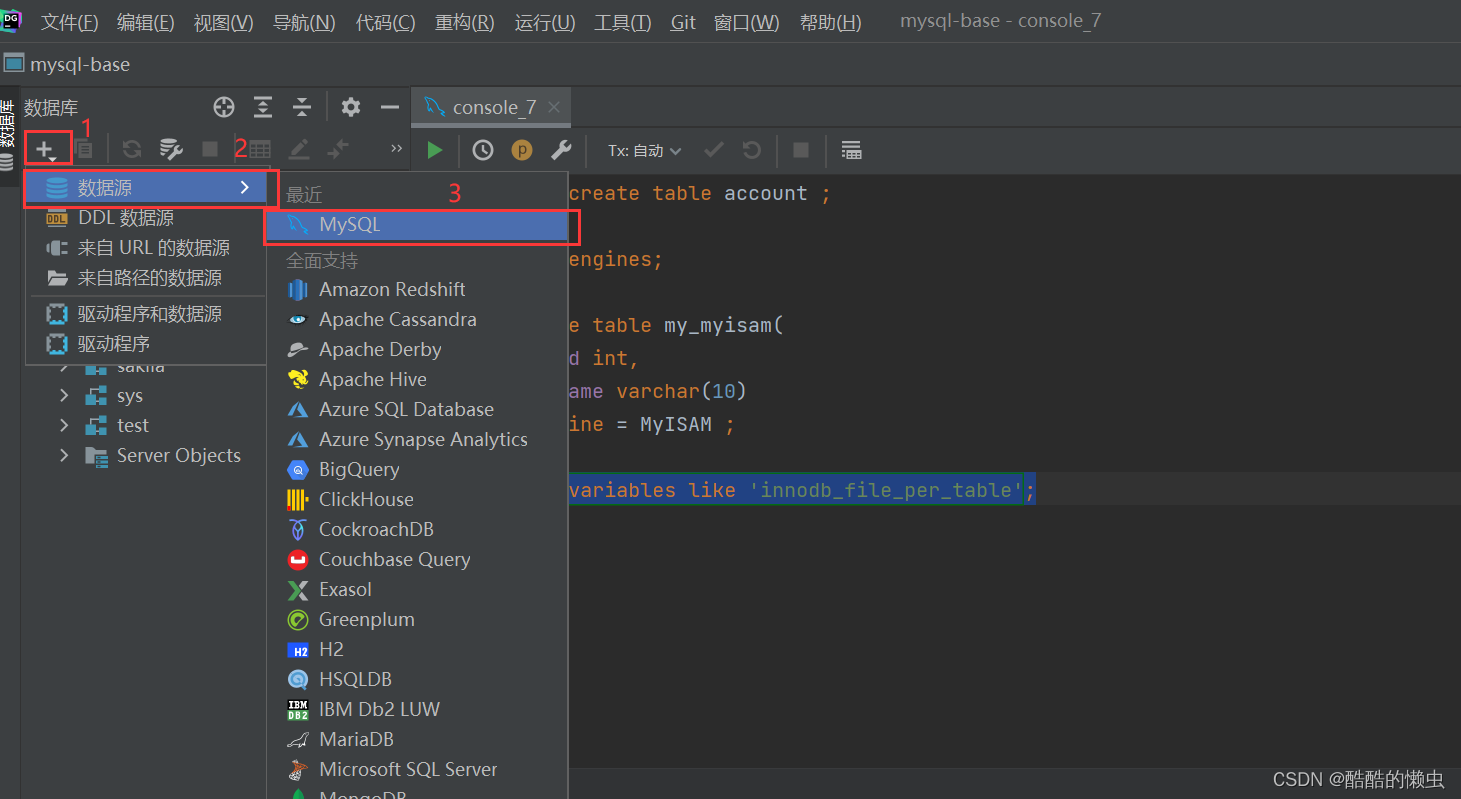Open 帮助(H) menu
Image resolution: width=1461 pixels, height=799 pixels.
click(830, 22)
